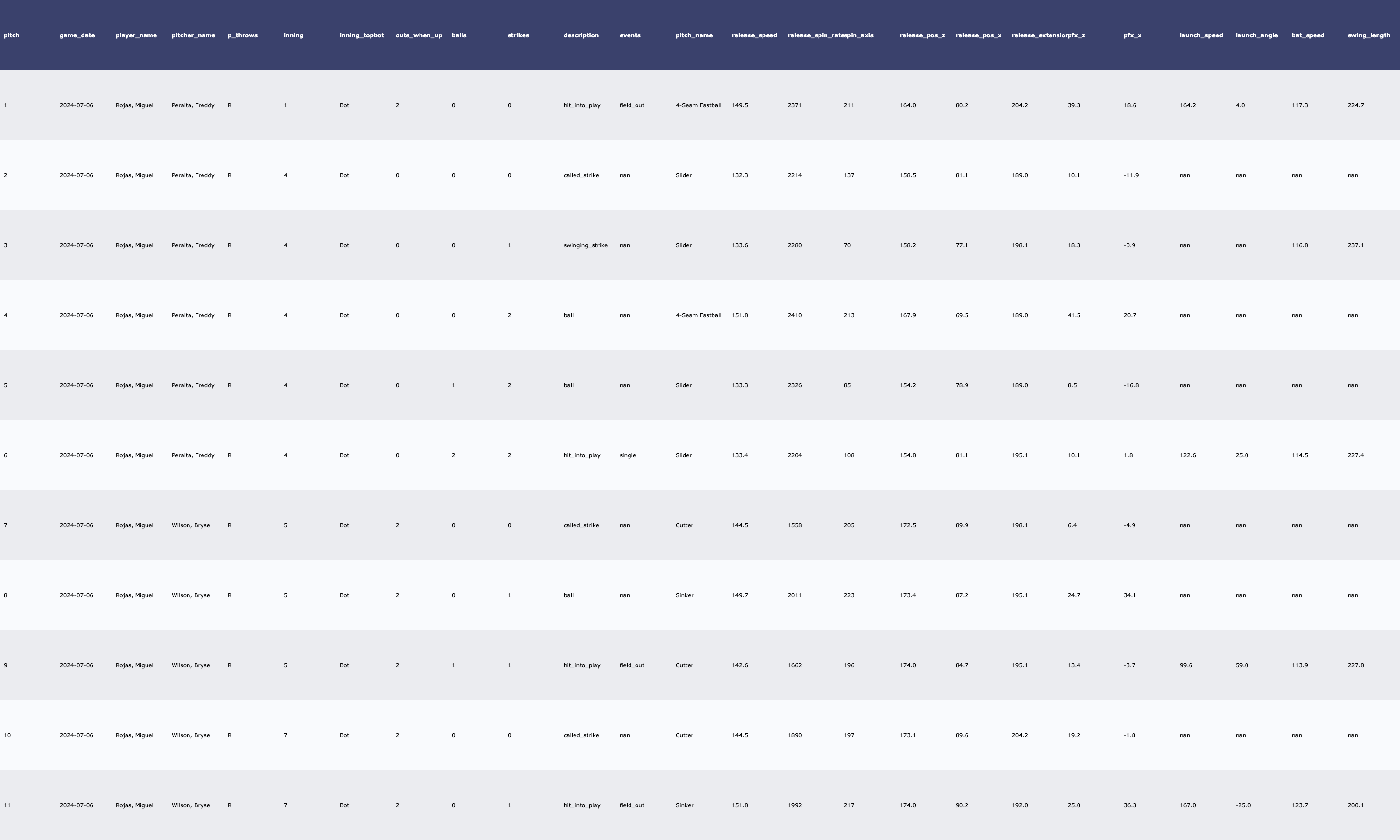
Task: Click the game_date column header
Action: point(77,35)
